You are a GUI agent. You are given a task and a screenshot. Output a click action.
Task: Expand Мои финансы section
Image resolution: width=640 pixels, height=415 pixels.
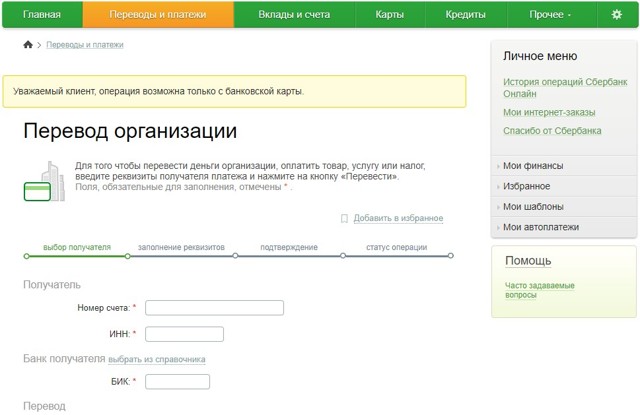click(x=564, y=166)
